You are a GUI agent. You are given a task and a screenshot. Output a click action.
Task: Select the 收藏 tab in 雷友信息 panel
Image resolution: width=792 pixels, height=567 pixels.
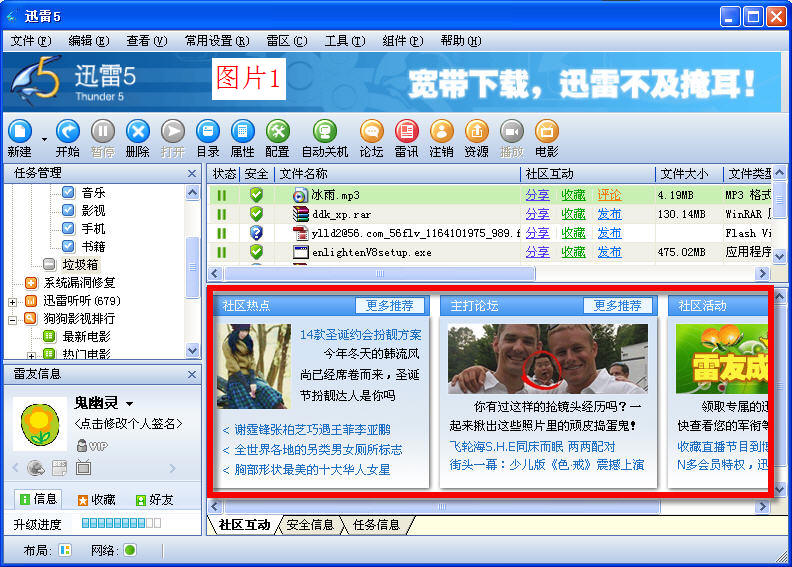coord(96,500)
